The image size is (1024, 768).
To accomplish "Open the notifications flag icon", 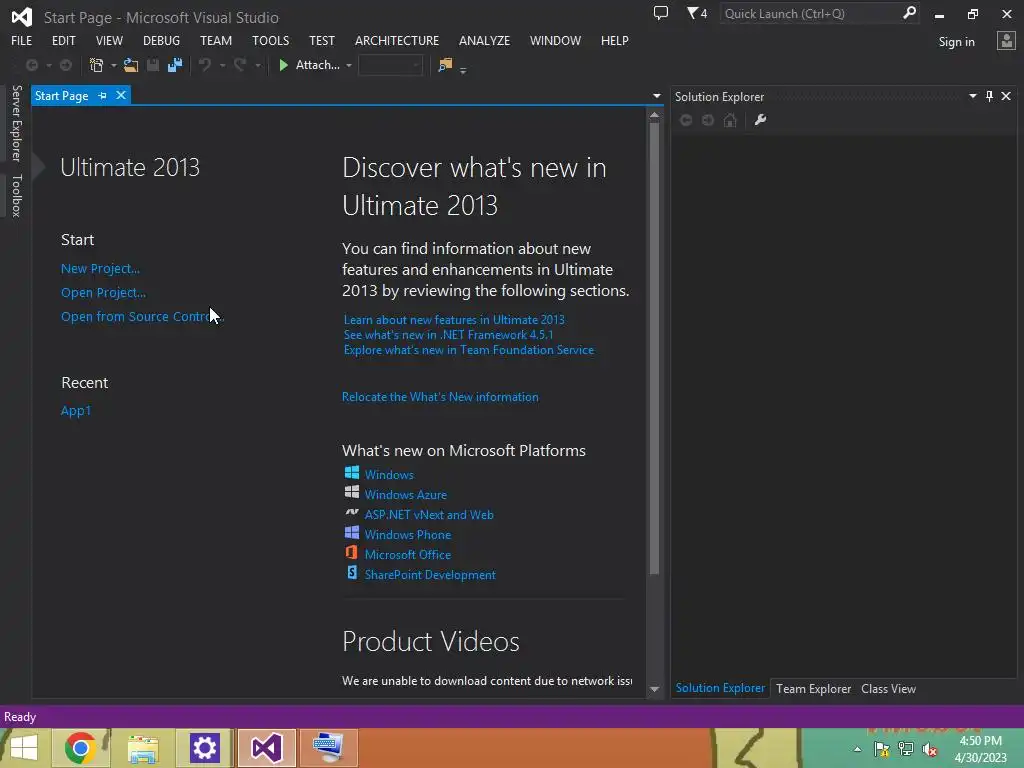I will [x=697, y=13].
